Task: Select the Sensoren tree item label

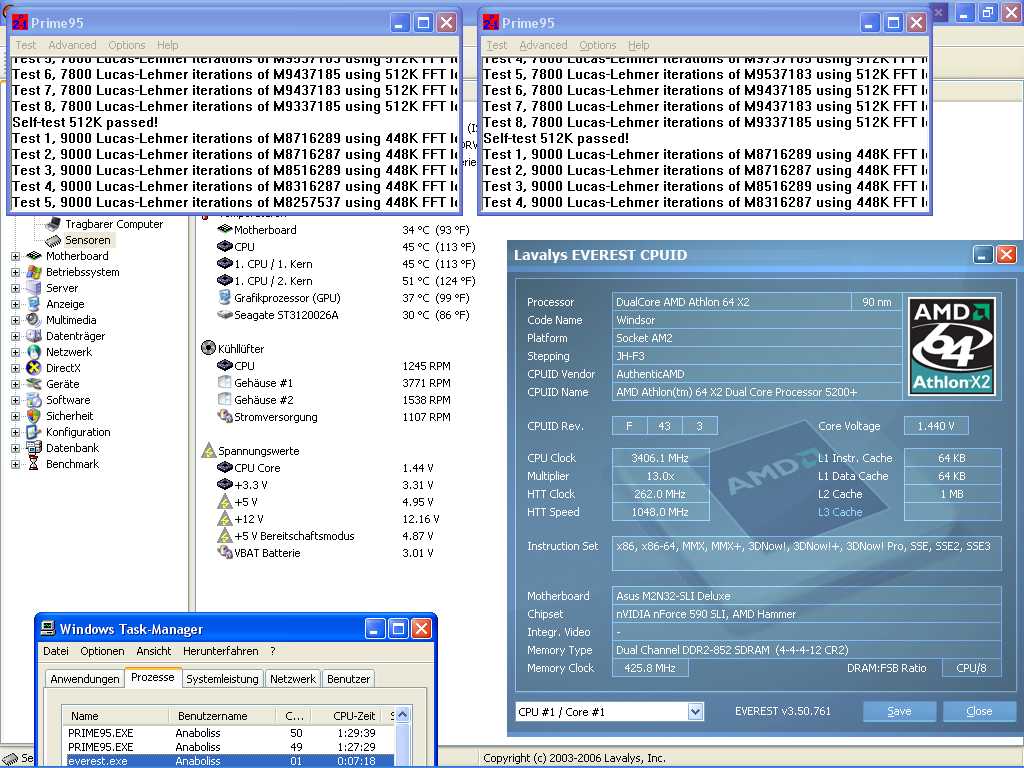Action: [88, 240]
